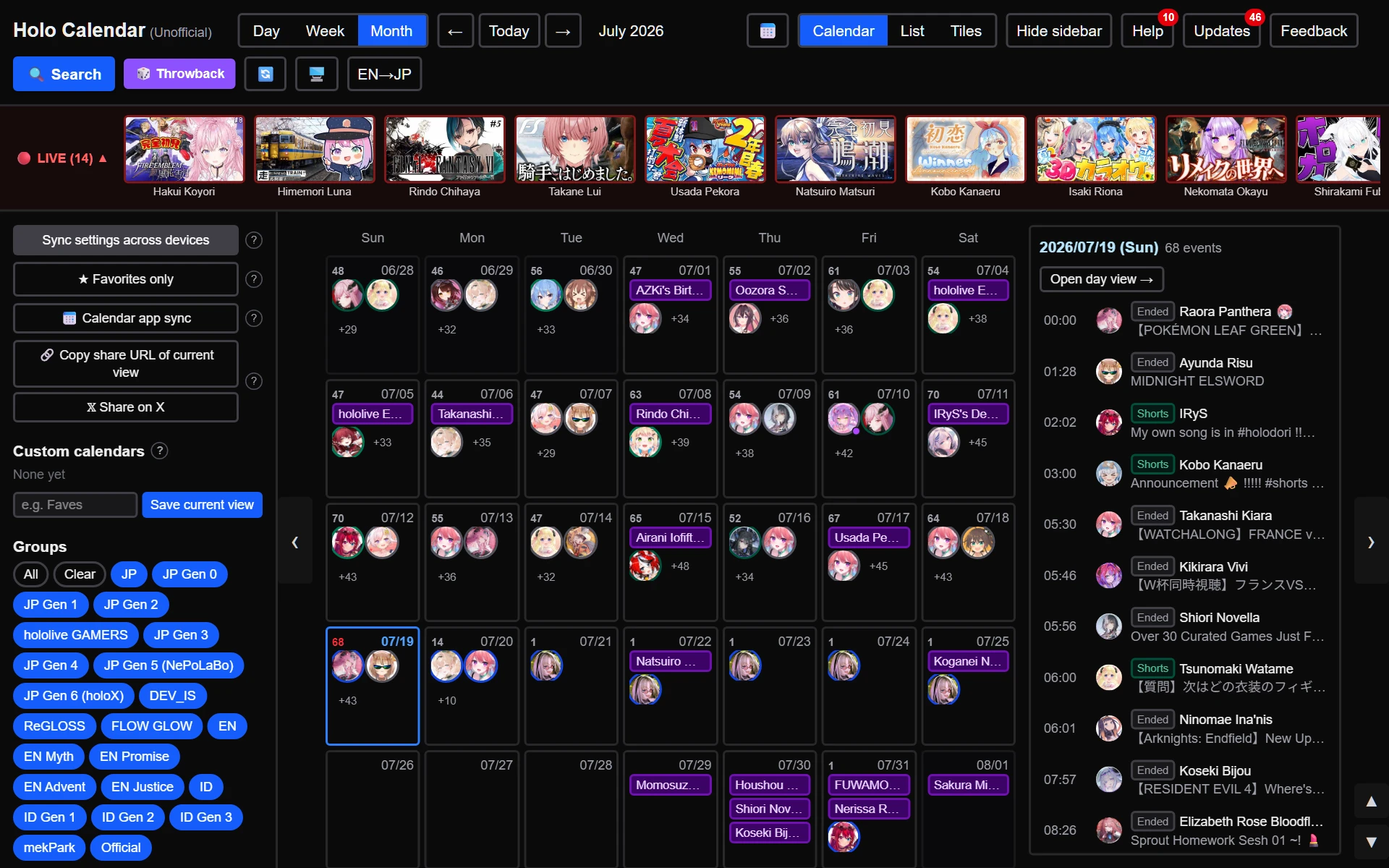Click the Search button
Viewport: 1389px width, 868px height.
[x=64, y=74]
